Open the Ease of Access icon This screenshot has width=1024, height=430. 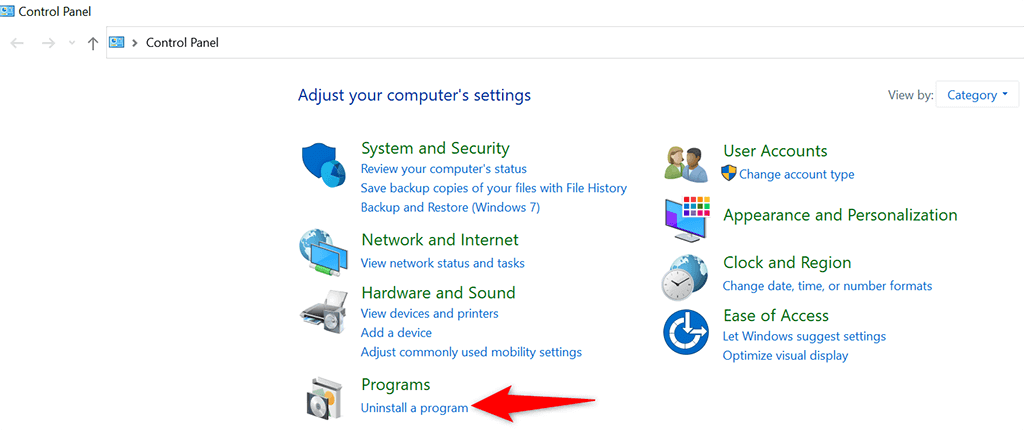pyautogui.click(x=686, y=331)
